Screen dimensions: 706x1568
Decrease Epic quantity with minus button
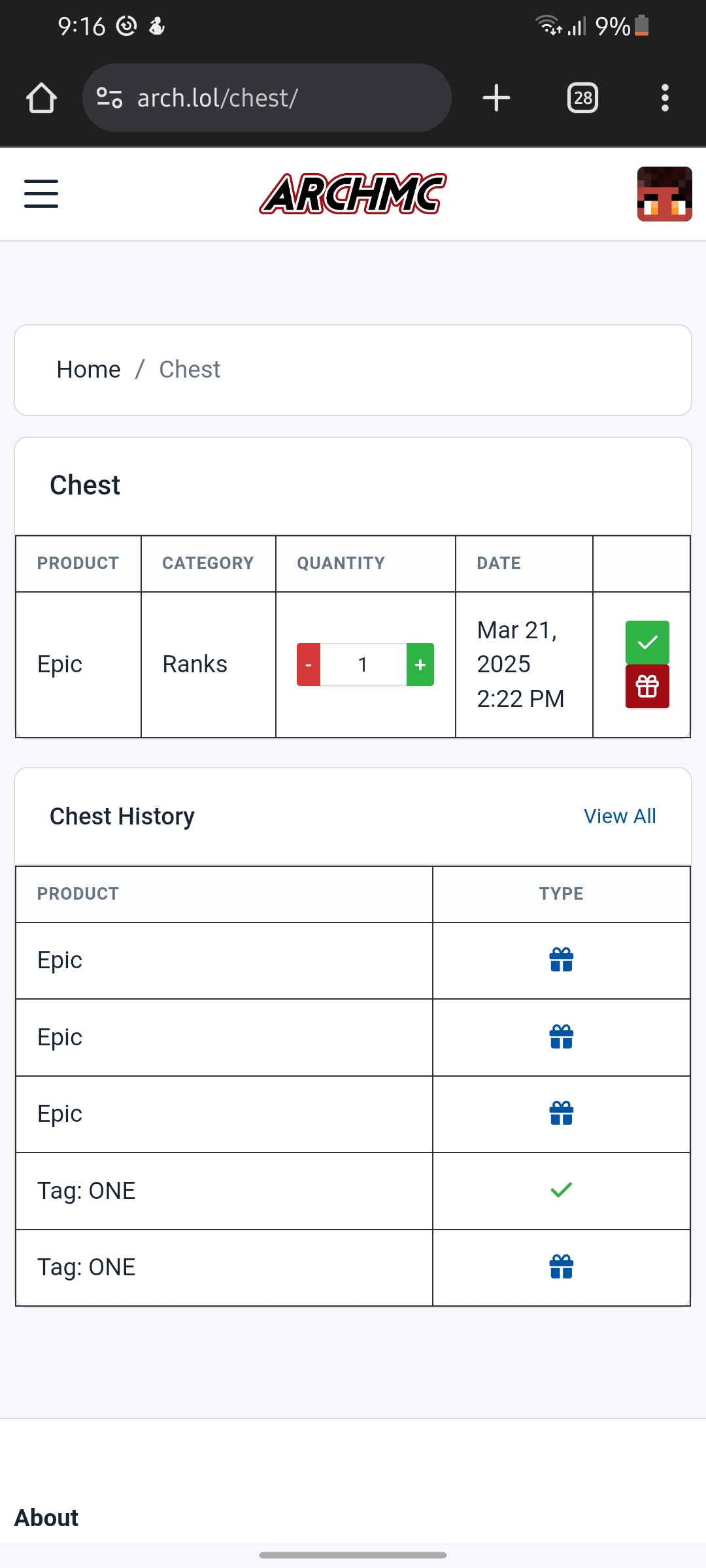coord(309,664)
